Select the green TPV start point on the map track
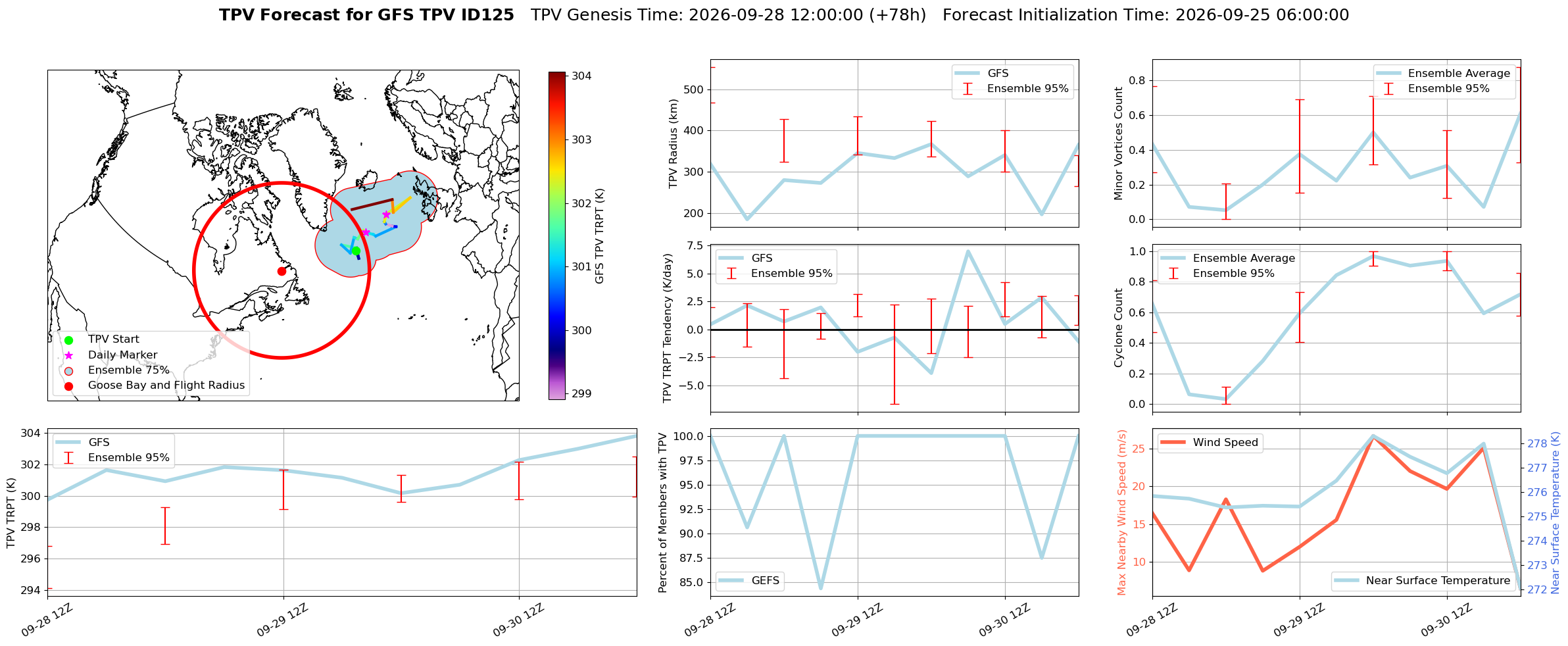Viewport: 1568px width, 646px height. 356,251
